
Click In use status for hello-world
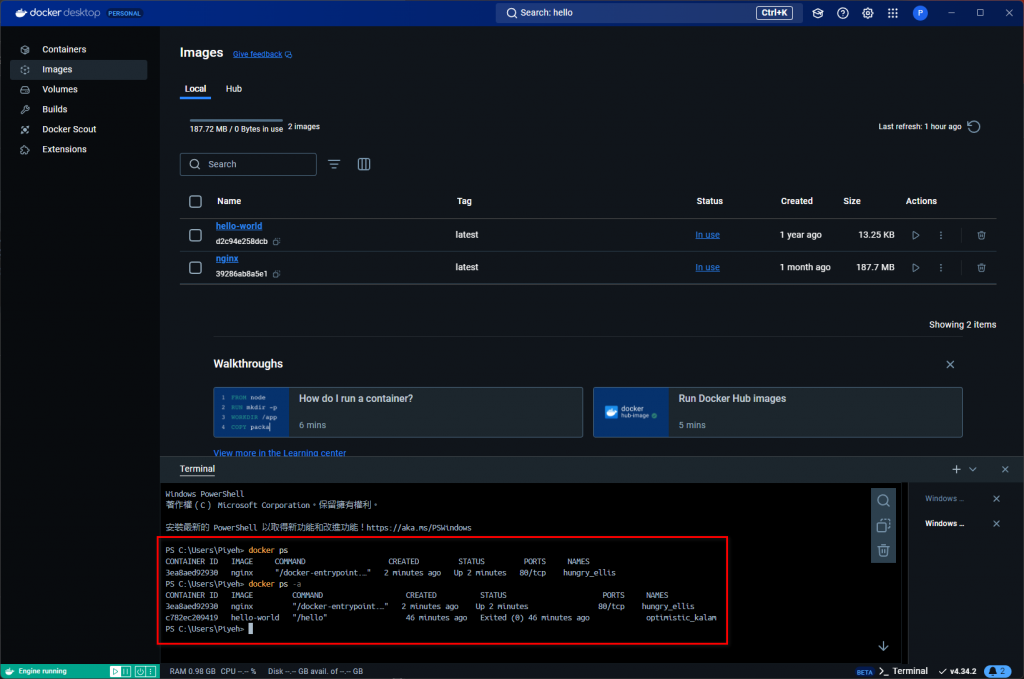pos(707,235)
